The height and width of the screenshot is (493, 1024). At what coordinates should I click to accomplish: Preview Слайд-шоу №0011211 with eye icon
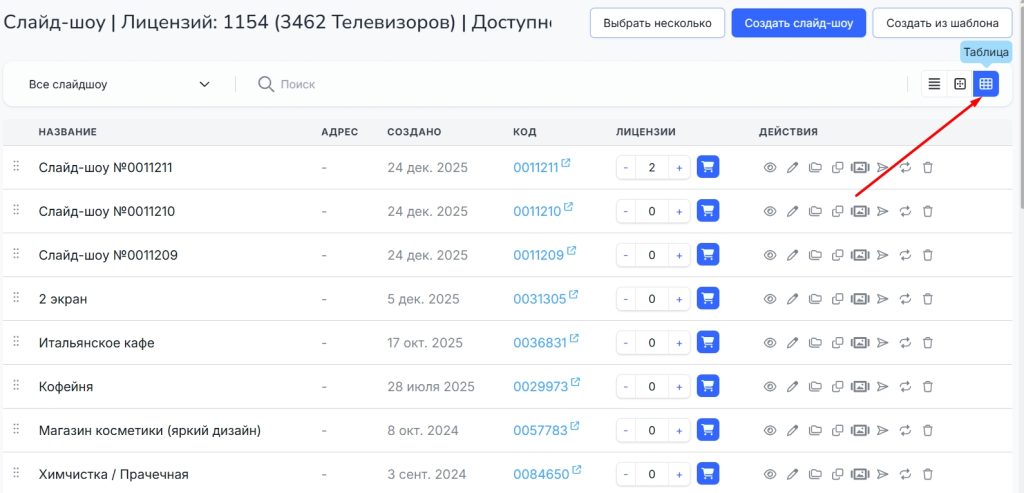[x=770, y=168]
